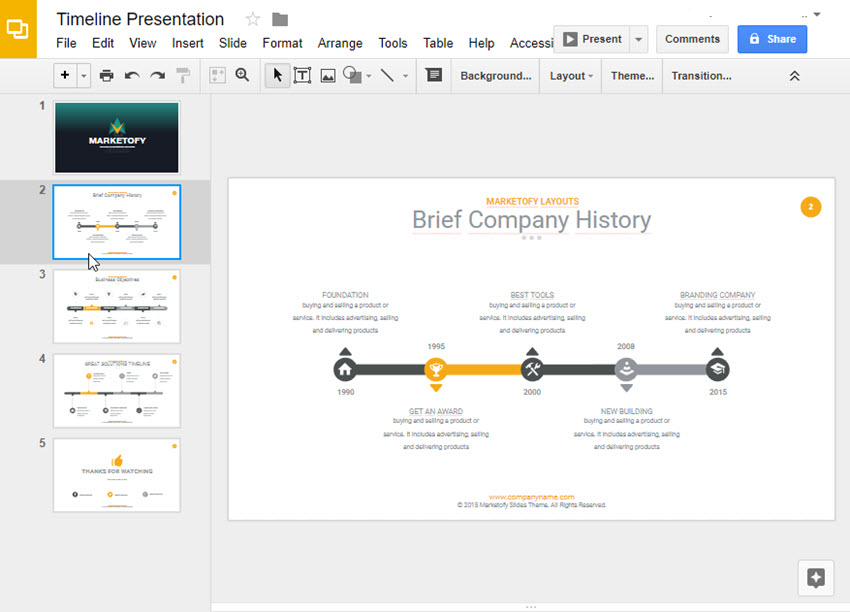The width and height of the screenshot is (850, 612).
Task: Open the Layout dropdown
Action: click(569, 75)
